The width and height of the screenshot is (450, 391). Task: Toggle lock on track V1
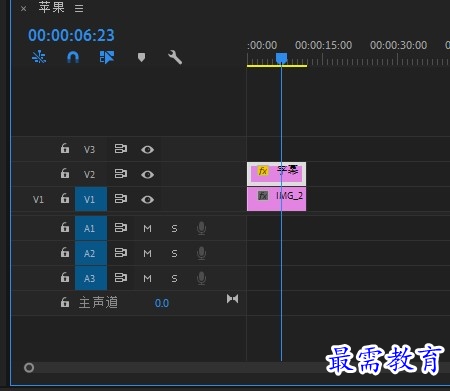65,198
